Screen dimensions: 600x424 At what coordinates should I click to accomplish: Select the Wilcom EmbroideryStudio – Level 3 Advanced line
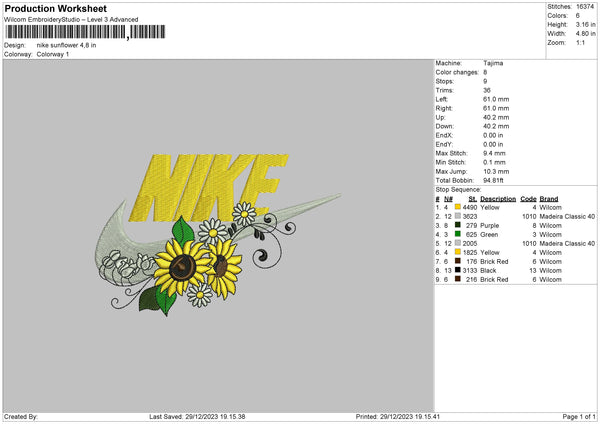pos(71,20)
